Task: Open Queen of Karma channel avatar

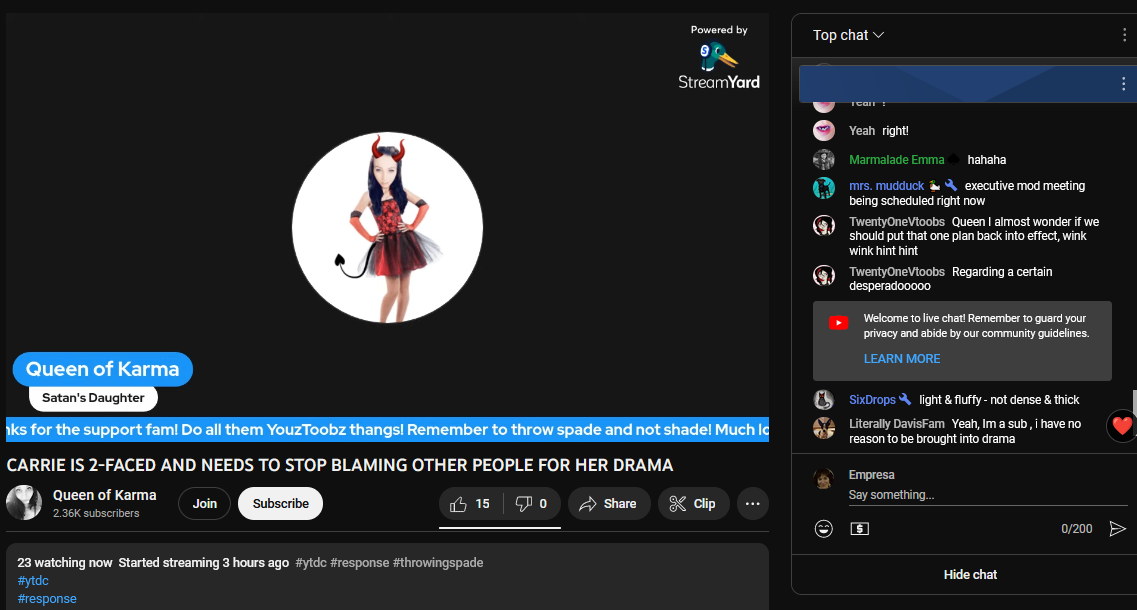Action: click(x=24, y=503)
